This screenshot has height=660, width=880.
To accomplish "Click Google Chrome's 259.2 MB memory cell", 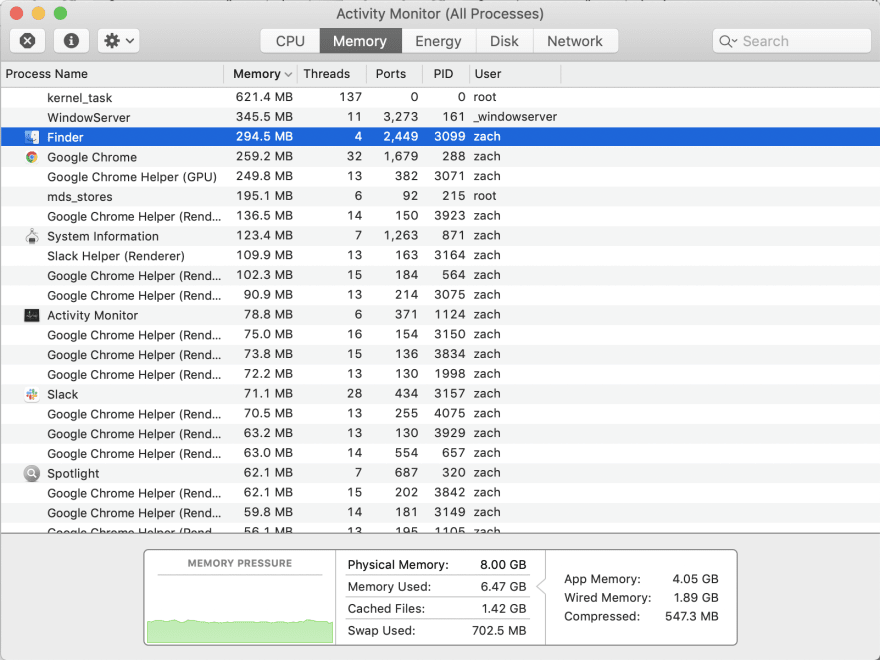I will (264, 157).
